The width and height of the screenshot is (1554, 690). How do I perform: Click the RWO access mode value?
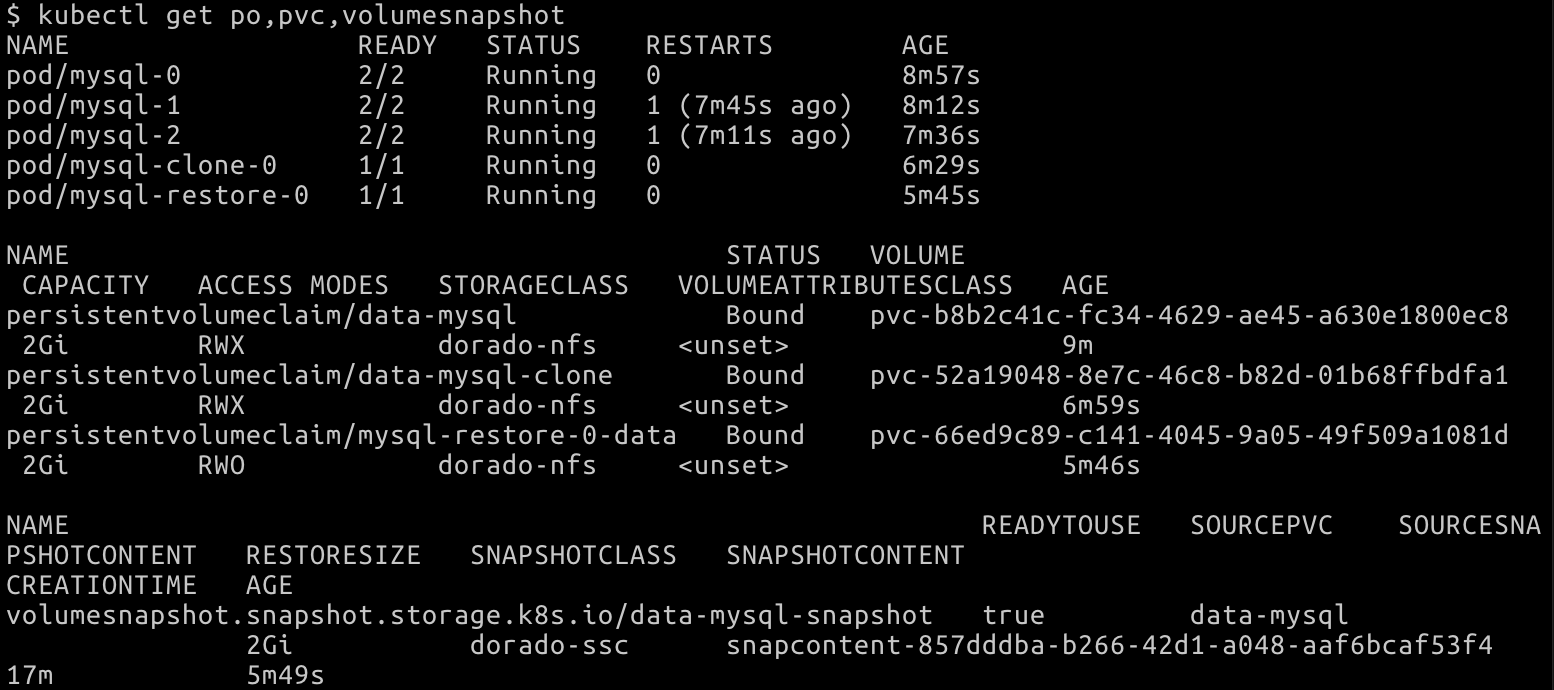pos(221,465)
